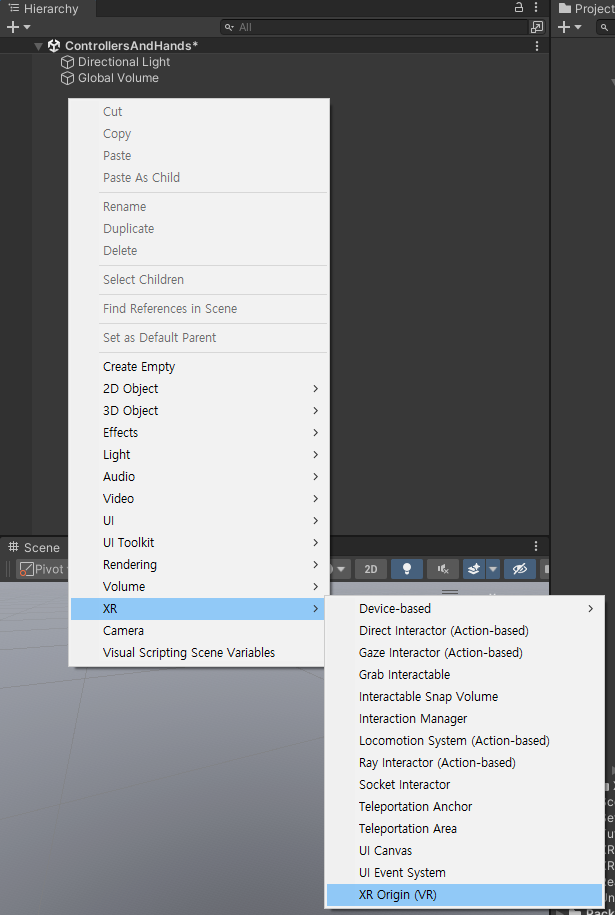
Task: Choose UI Event System
Action: click(x=465, y=873)
